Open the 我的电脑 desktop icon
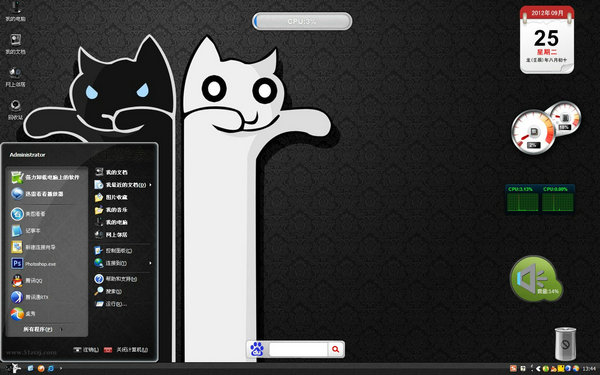The height and width of the screenshot is (375, 600). 15,11
